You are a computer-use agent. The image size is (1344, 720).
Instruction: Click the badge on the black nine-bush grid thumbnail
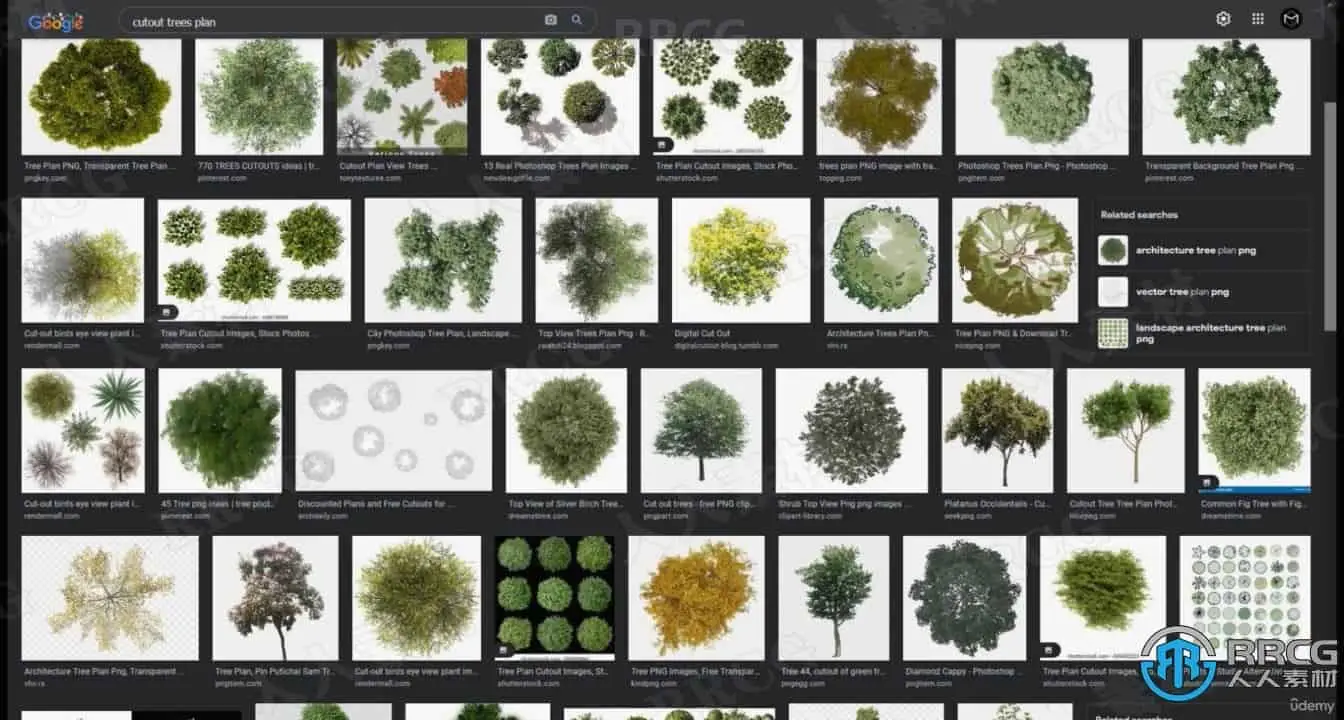[x=503, y=650]
